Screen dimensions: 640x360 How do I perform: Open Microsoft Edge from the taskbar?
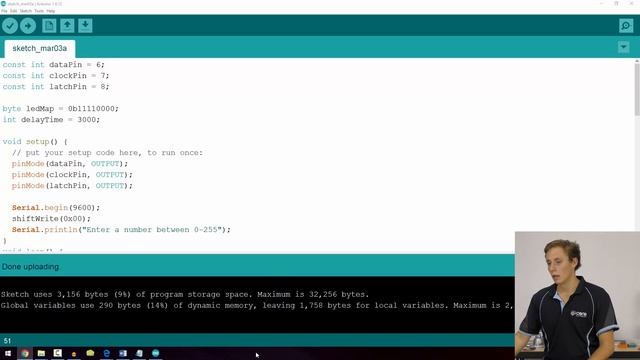(x=107, y=353)
